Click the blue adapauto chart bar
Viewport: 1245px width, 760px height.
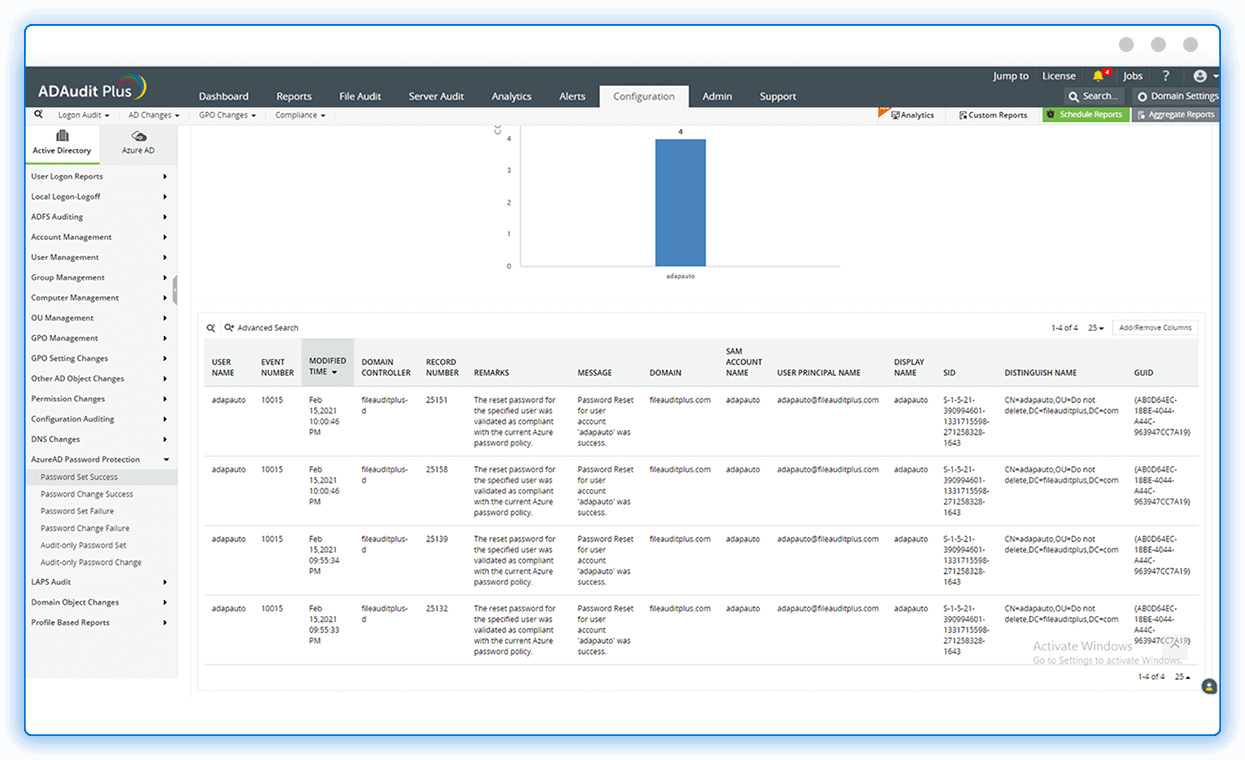pyautogui.click(x=680, y=202)
